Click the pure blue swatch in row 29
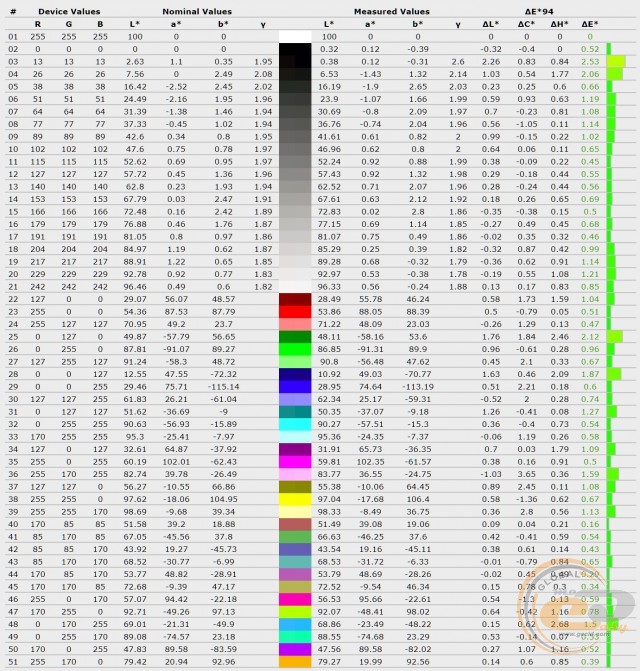Image resolution: width=640 pixels, height=671 pixels. (x=295, y=387)
